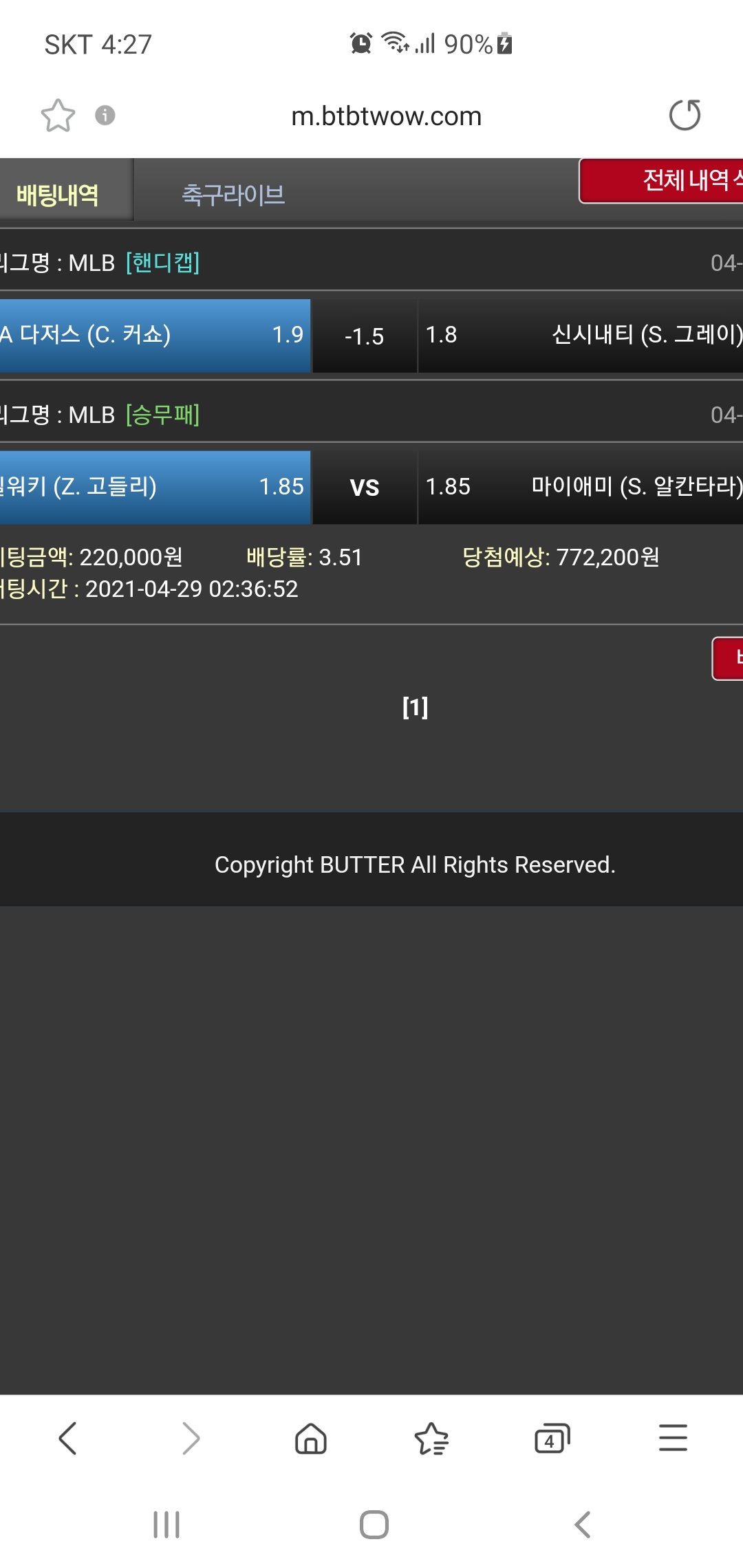Tap the Android system back button

[x=582, y=1525]
